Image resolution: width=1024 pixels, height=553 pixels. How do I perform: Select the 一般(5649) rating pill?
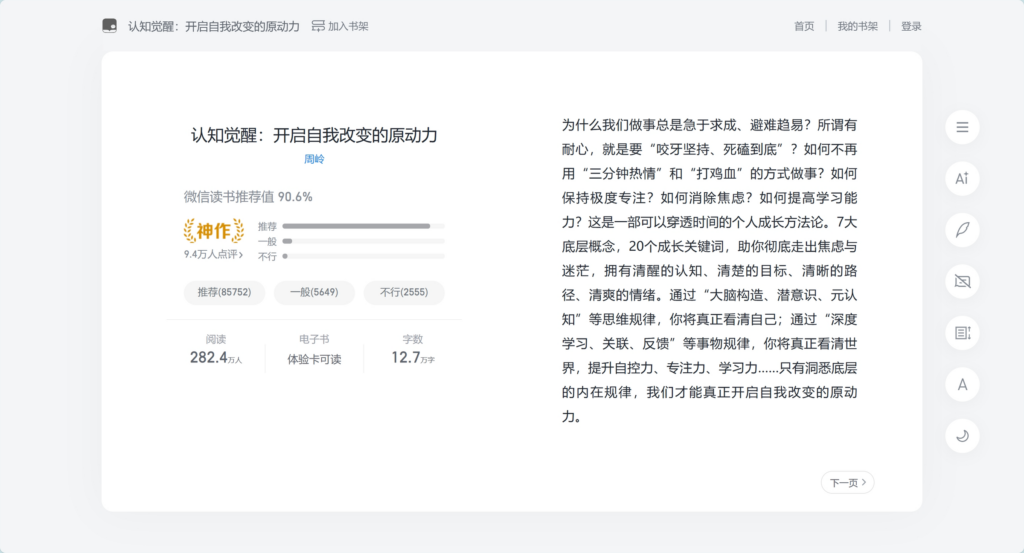[x=314, y=292]
